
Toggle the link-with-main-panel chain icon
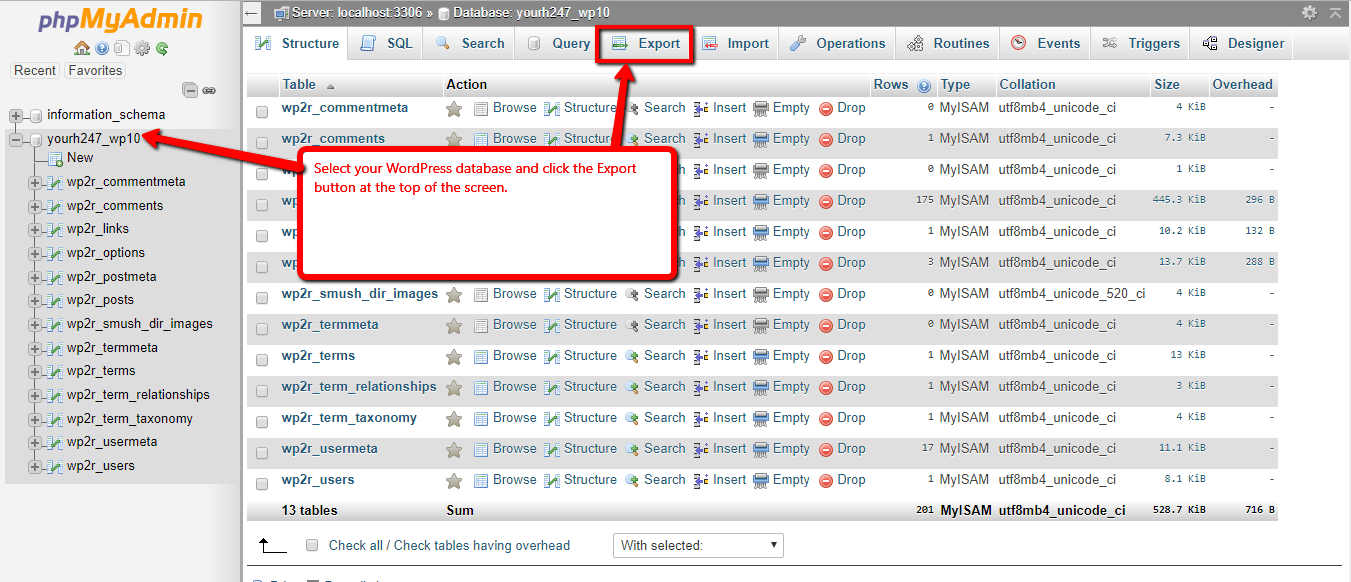coord(209,90)
